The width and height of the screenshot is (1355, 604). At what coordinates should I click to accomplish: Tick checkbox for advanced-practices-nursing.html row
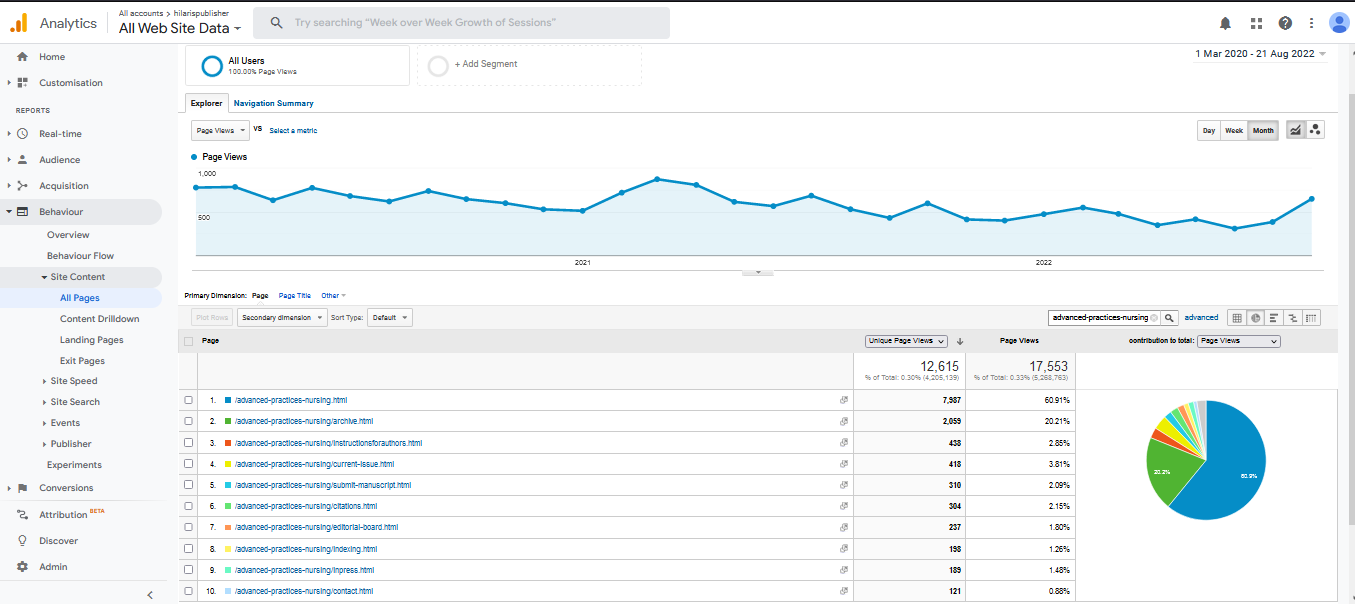[x=188, y=400]
